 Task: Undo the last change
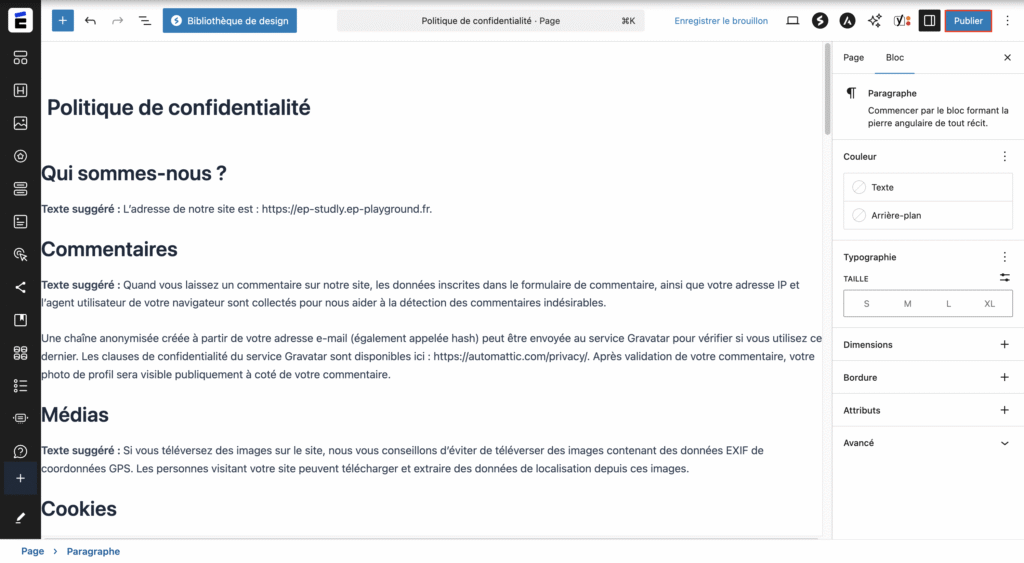click(x=90, y=20)
